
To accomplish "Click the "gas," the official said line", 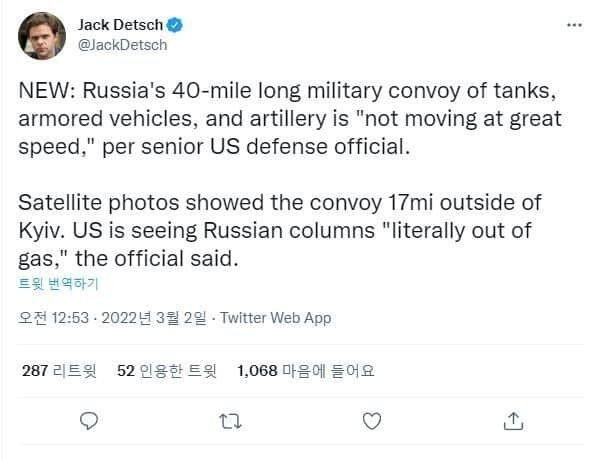I will coord(130,257).
